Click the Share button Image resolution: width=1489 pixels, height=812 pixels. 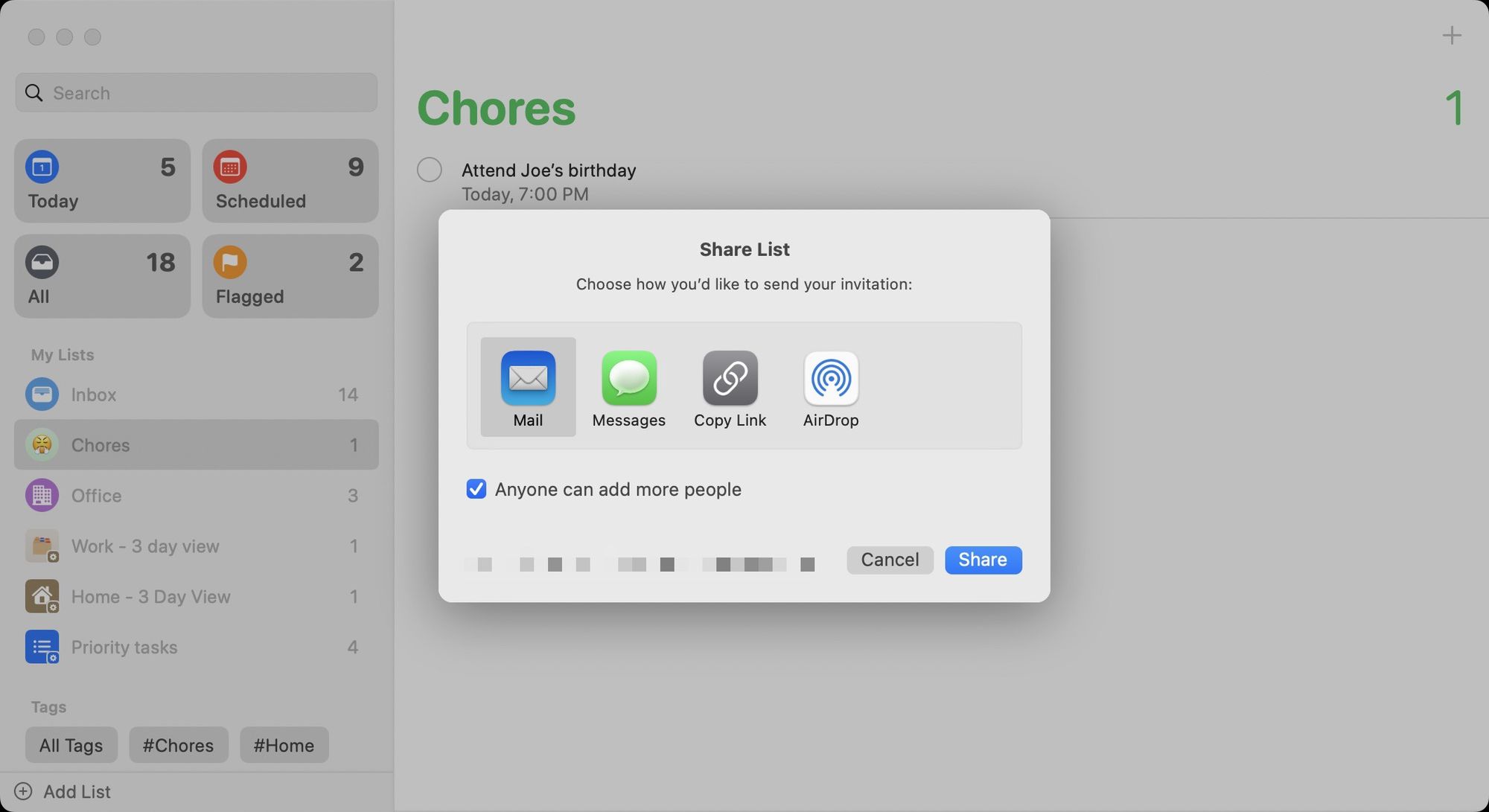[x=983, y=560]
